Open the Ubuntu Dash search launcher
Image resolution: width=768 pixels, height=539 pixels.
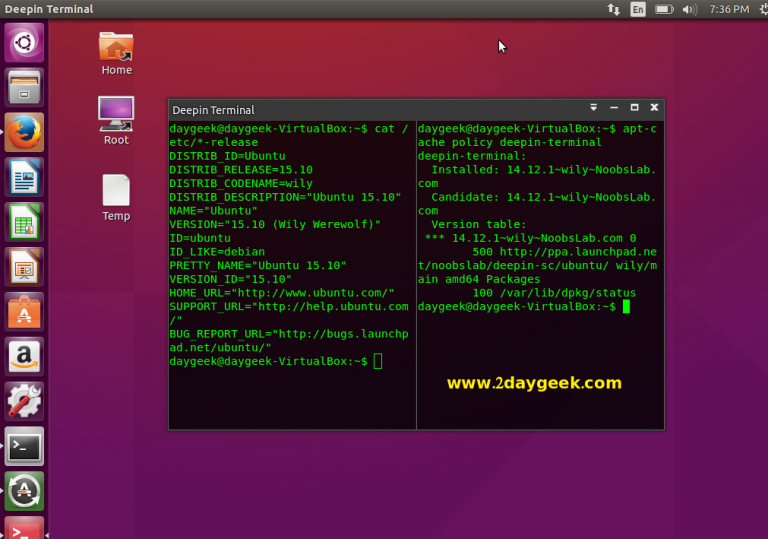pyautogui.click(x=24, y=43)
